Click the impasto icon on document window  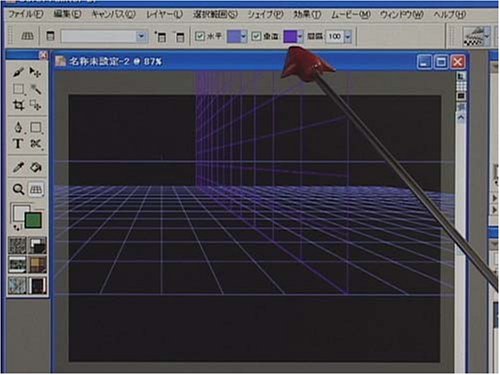[461, 107]
